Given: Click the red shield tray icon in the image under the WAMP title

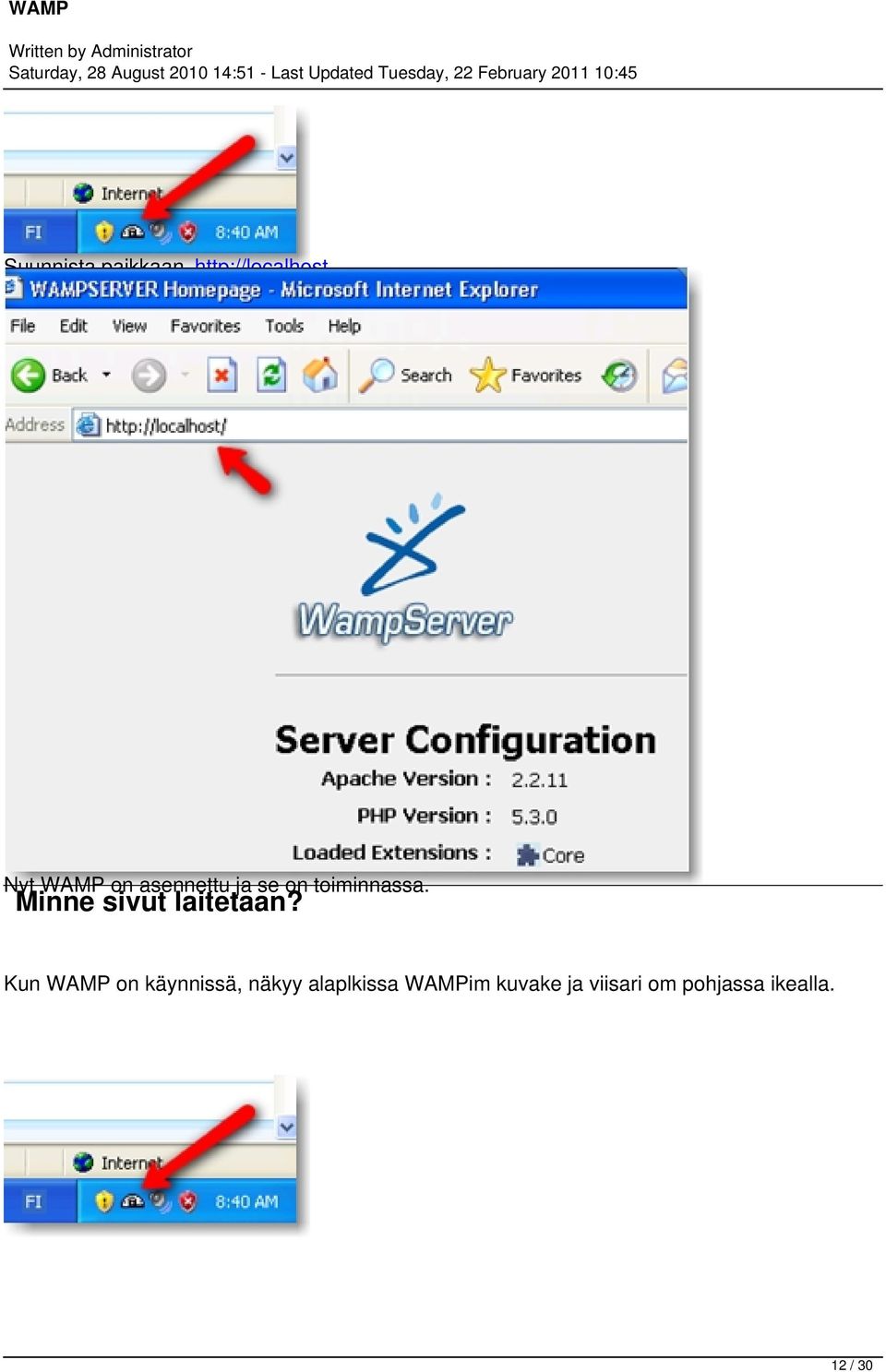Looking at the screenshot, I should pyautogui.click(x=188, y=232).
